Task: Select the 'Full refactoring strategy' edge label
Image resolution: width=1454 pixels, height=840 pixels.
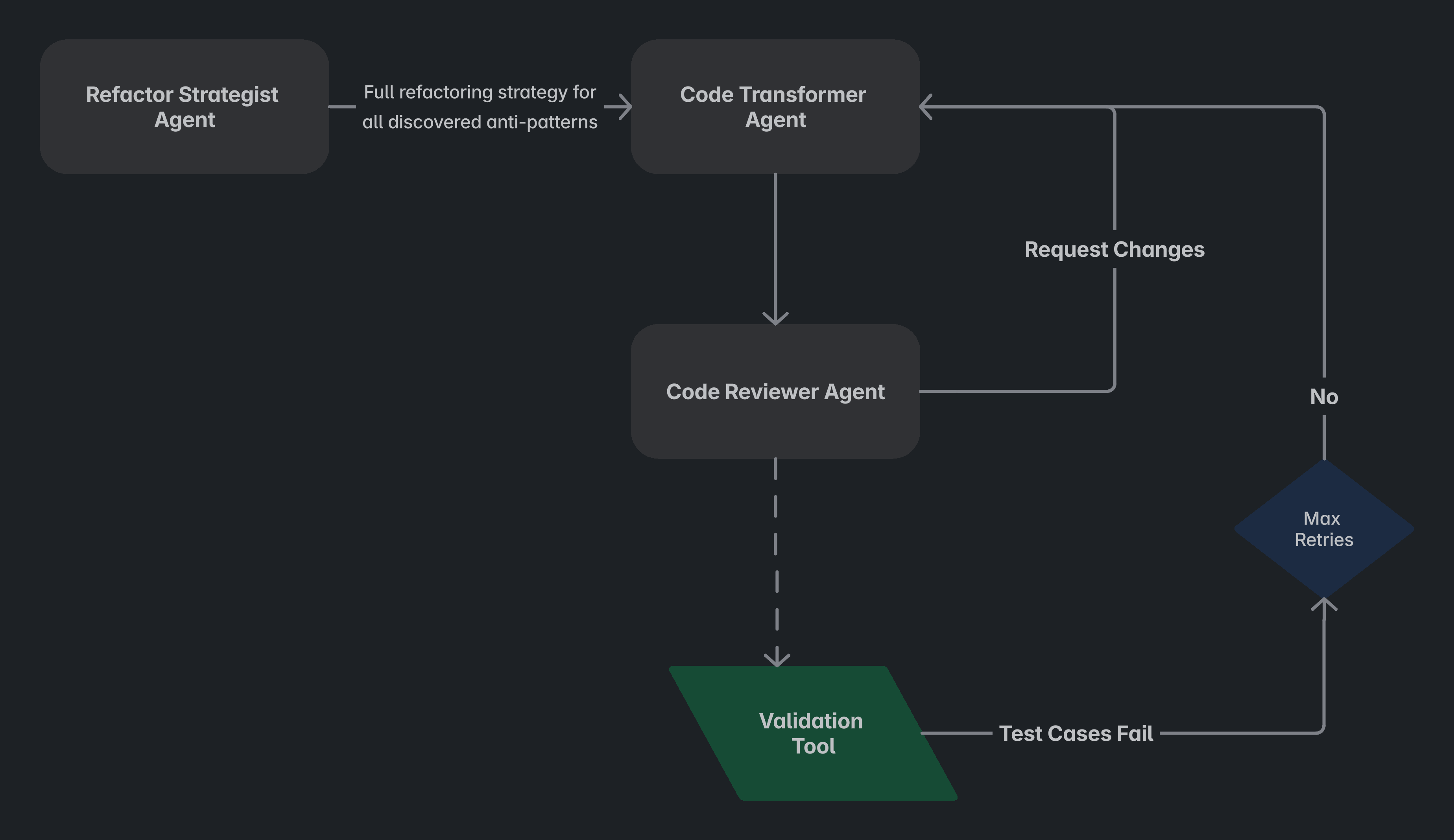Action: [x=480, y=107]
